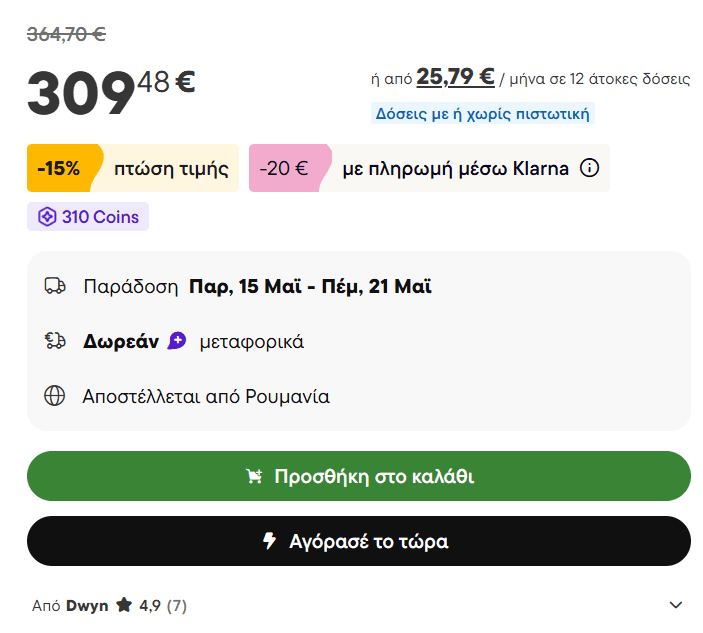Click the -20 € Klarna payment badge
Viewport: 703px width, 633px height.
[x=429, y=168]
